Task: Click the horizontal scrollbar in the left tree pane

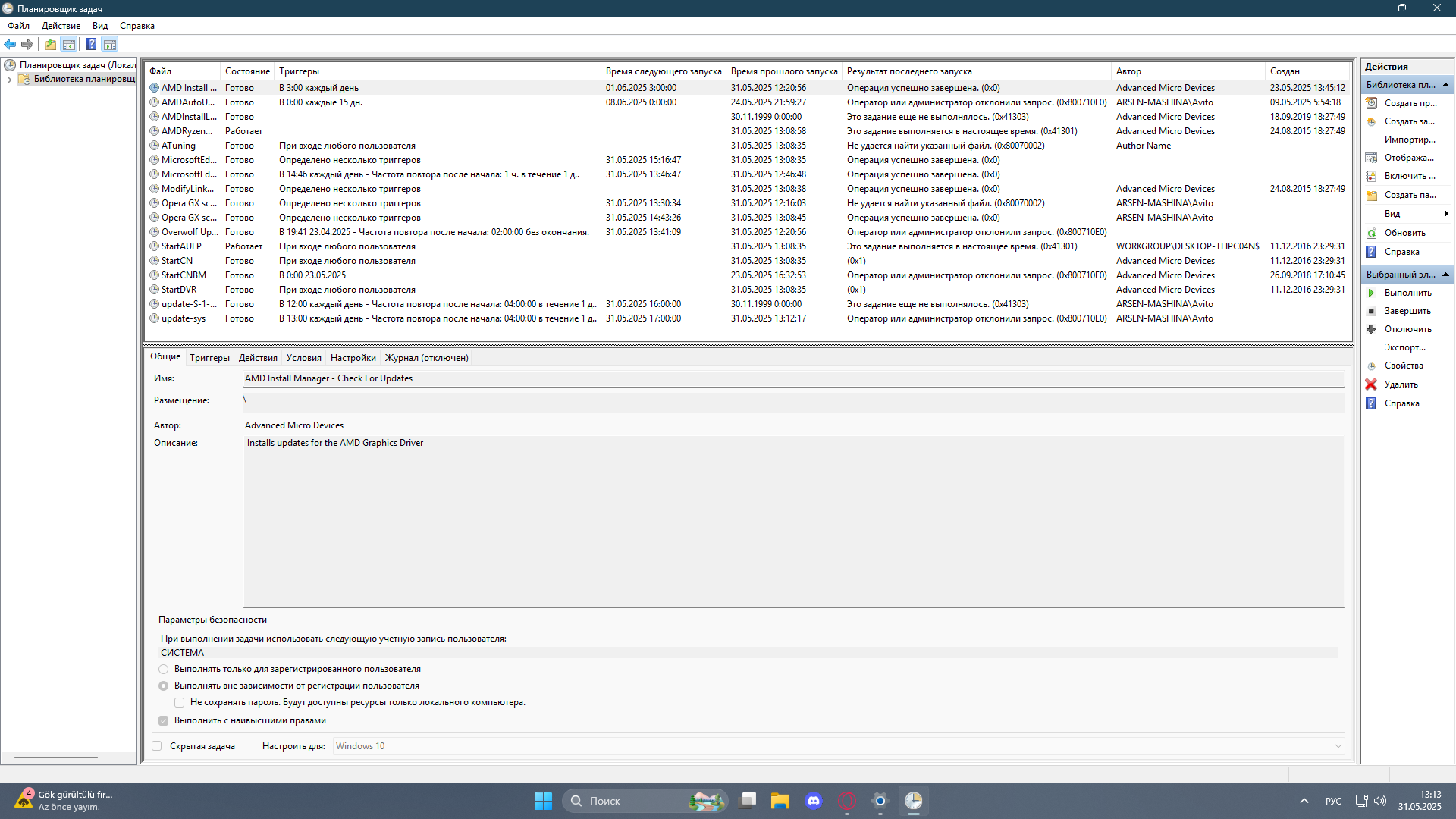Action: click(x=56, y=757)
